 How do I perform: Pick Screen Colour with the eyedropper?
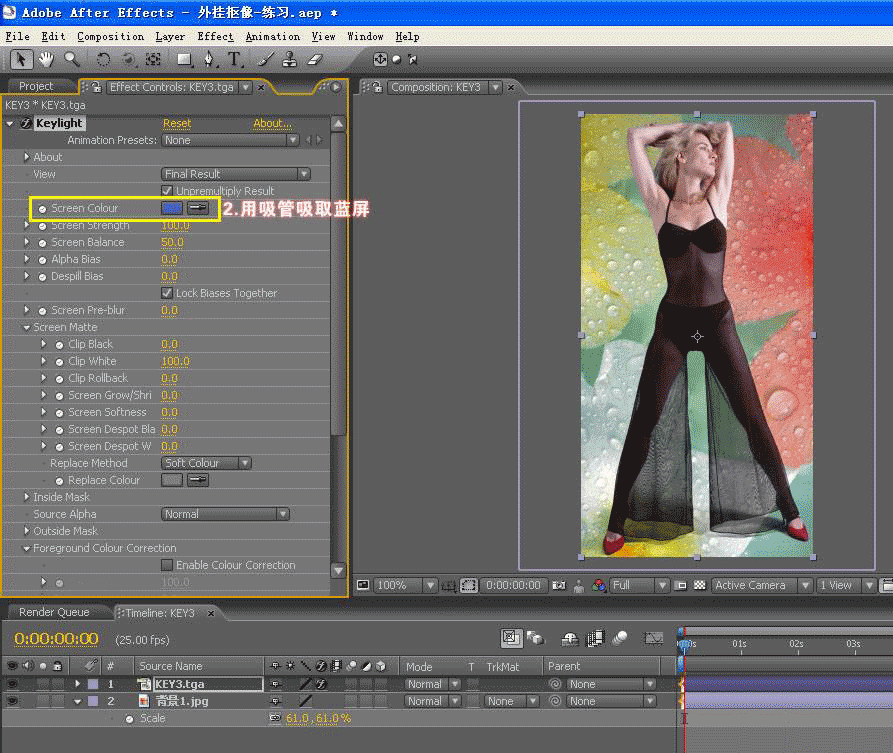[x=198, y=208]
